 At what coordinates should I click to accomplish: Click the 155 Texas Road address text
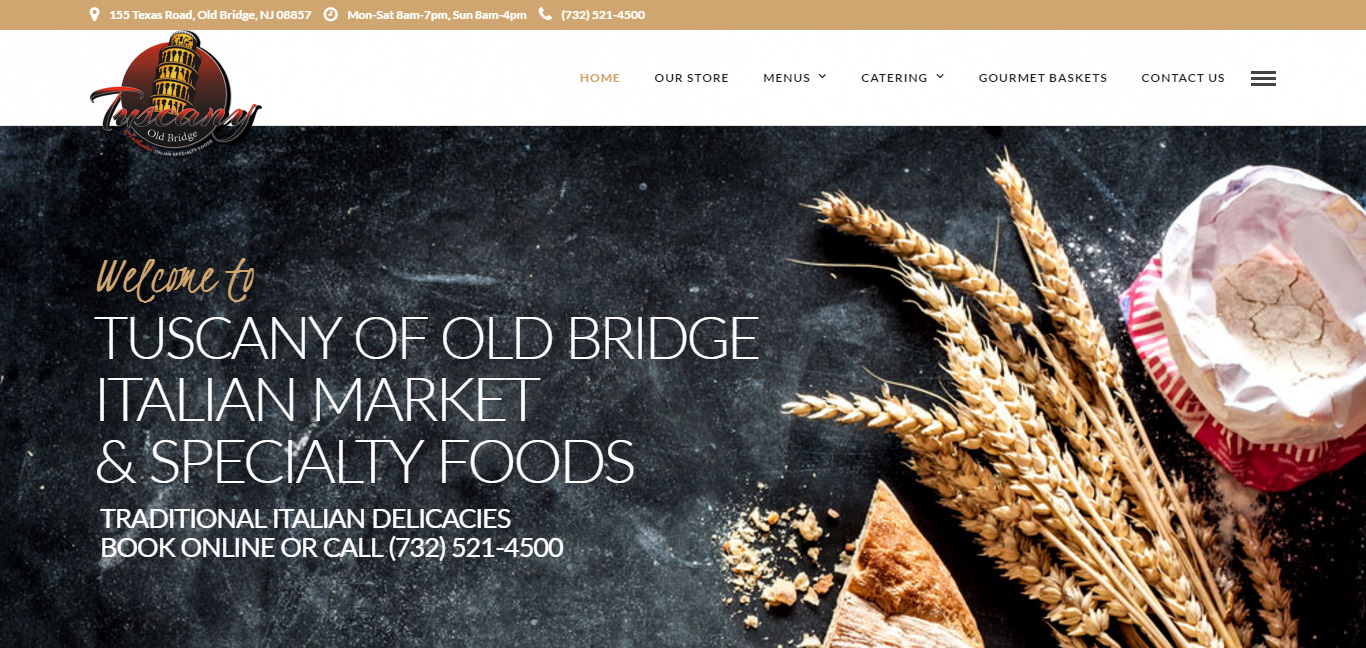[210, 15]
